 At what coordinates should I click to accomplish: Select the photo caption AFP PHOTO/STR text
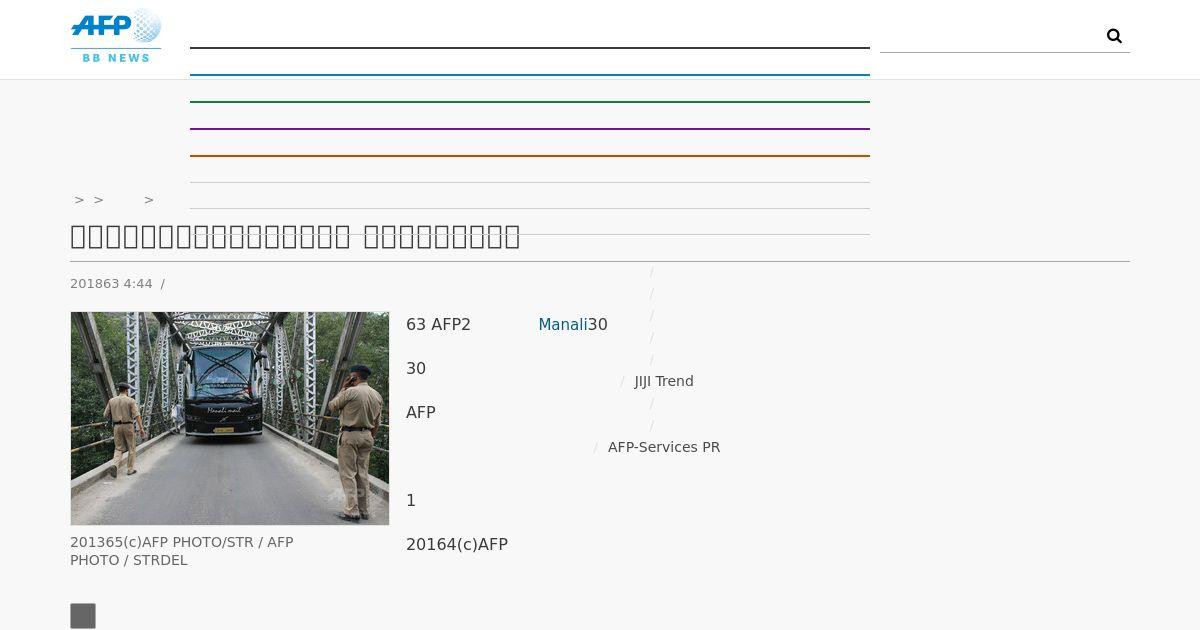point(182,551)
